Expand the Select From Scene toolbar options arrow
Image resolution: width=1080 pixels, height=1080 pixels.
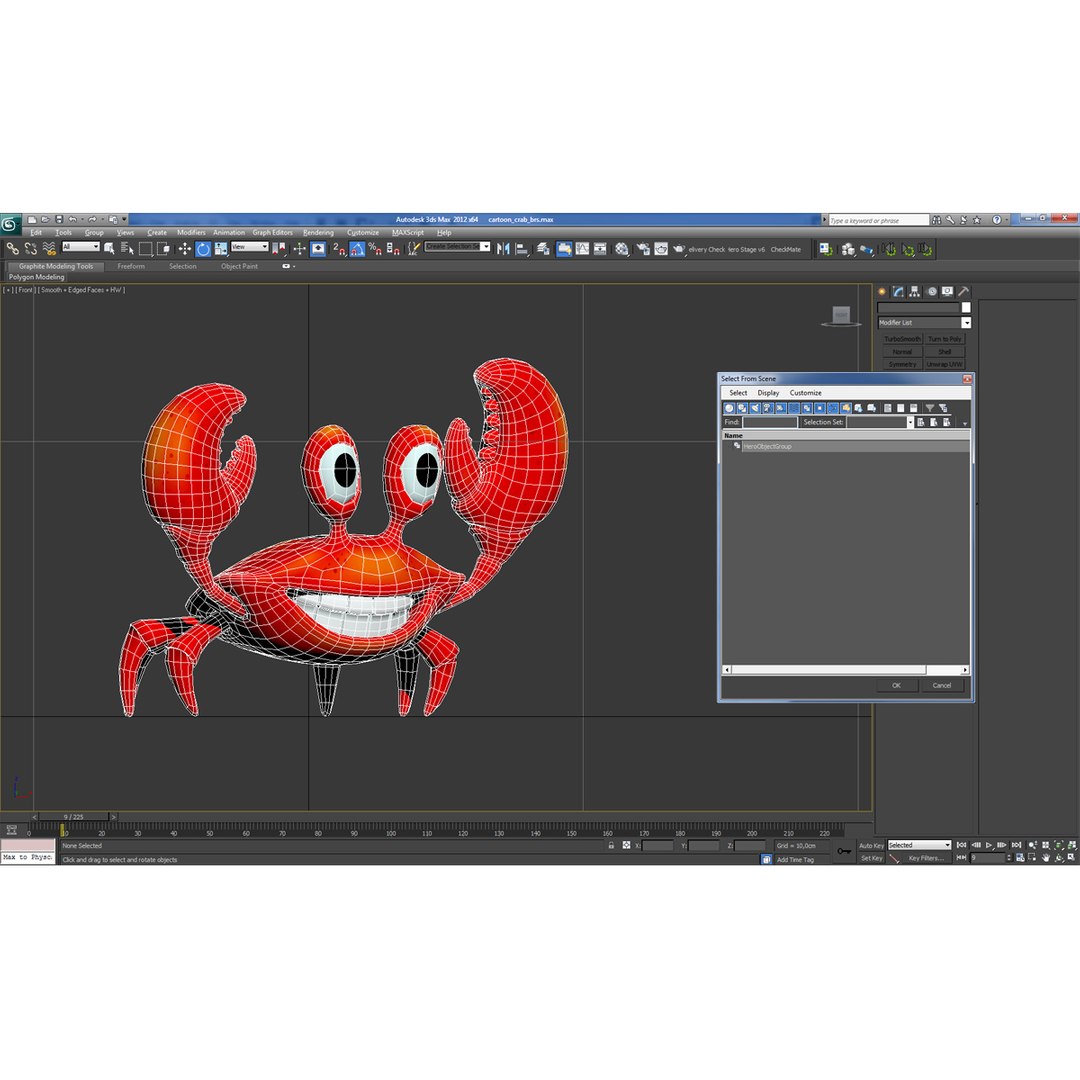coord(965,424)
